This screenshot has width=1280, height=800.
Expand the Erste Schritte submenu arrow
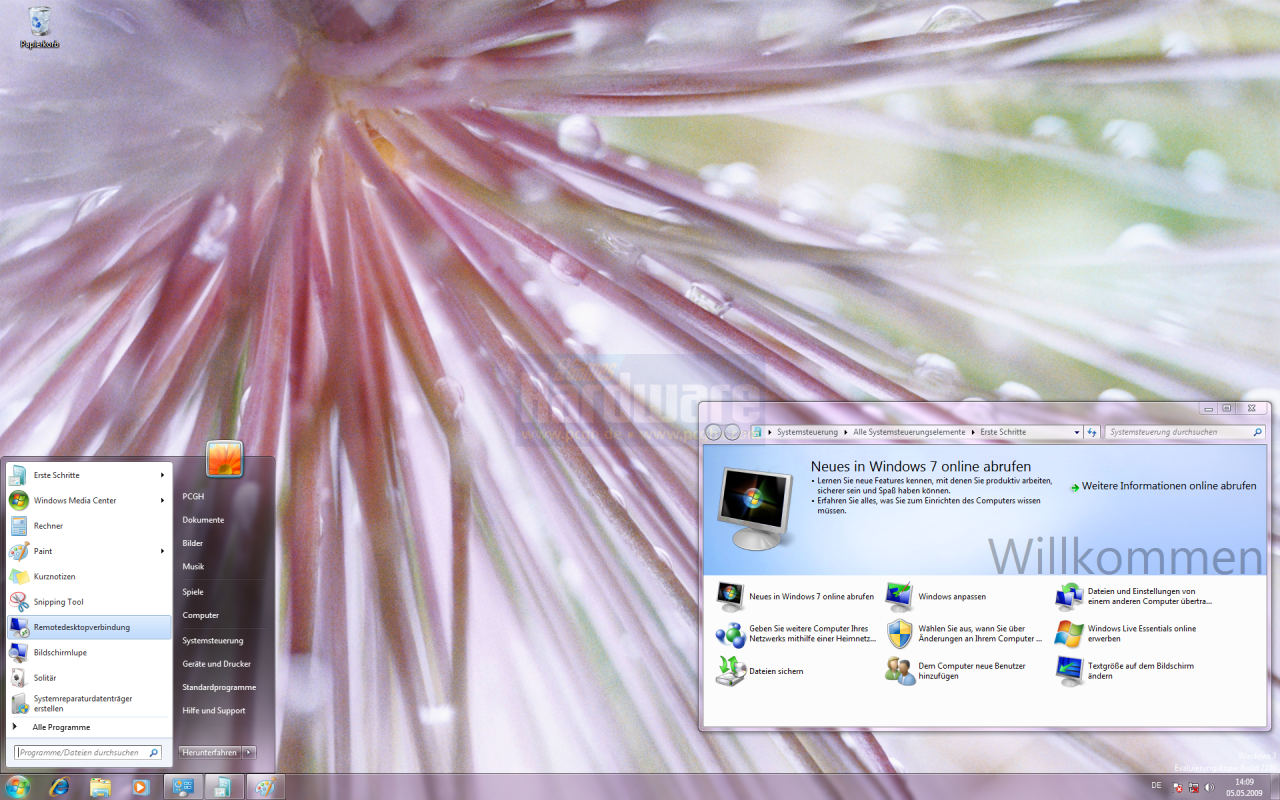pos(162,475)
